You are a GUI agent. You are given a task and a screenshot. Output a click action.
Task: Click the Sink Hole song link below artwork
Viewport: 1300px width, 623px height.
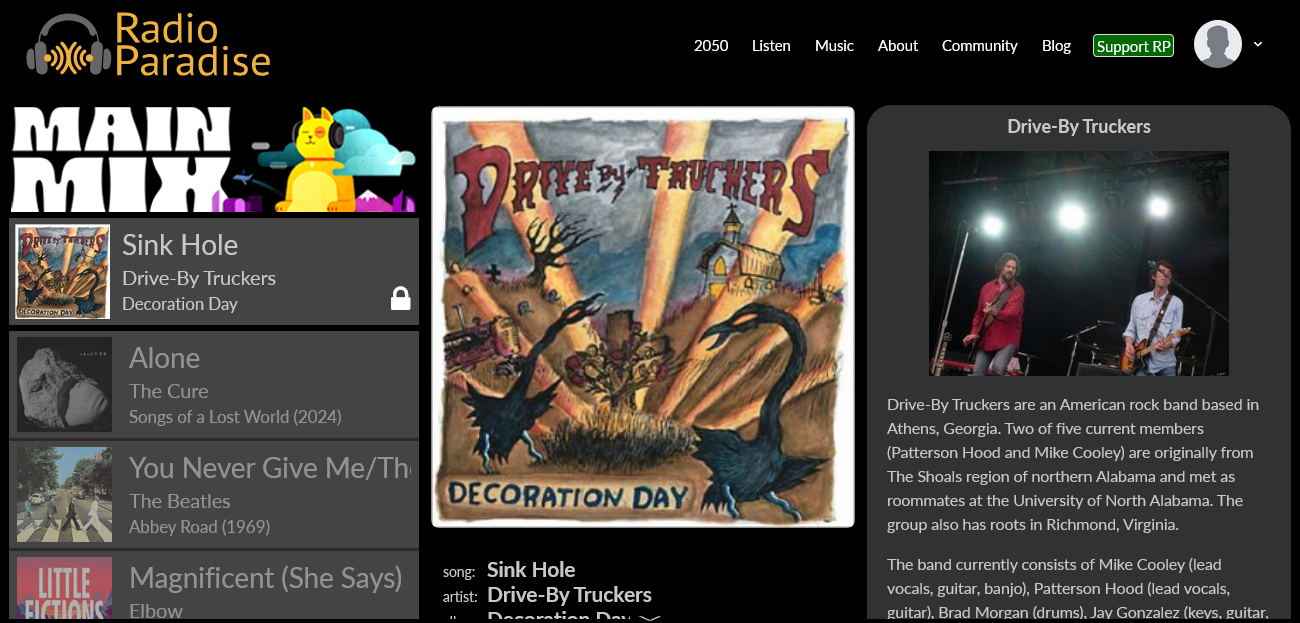pyautogui.click(x=531, y=570)
